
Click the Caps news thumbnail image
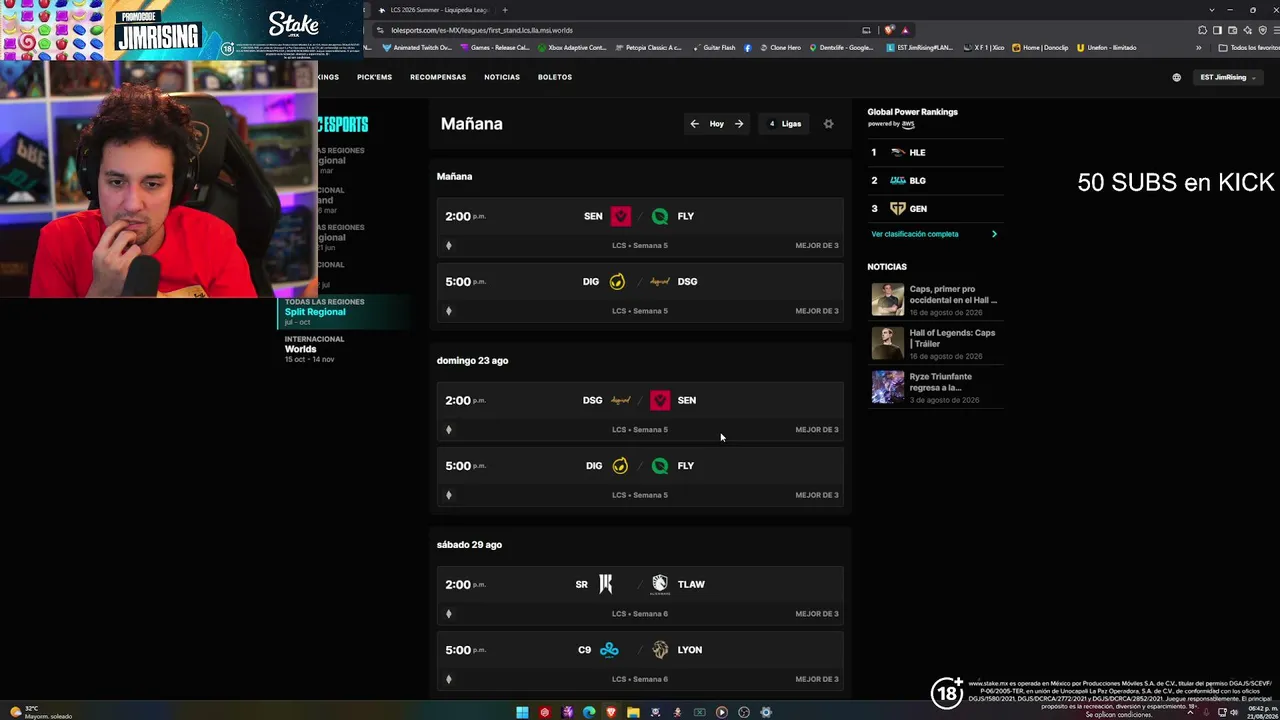point(888,300)
